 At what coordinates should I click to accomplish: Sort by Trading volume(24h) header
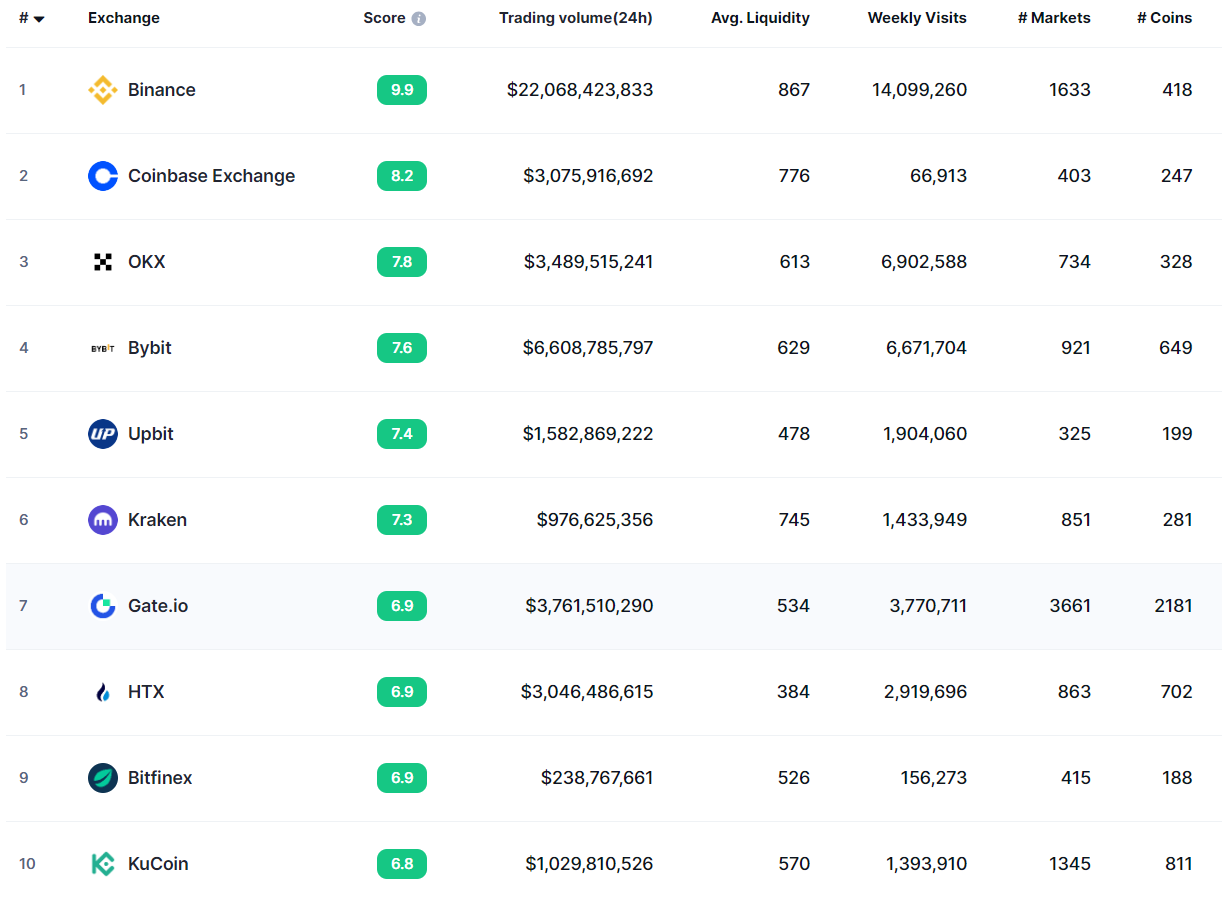click(576, 18)
